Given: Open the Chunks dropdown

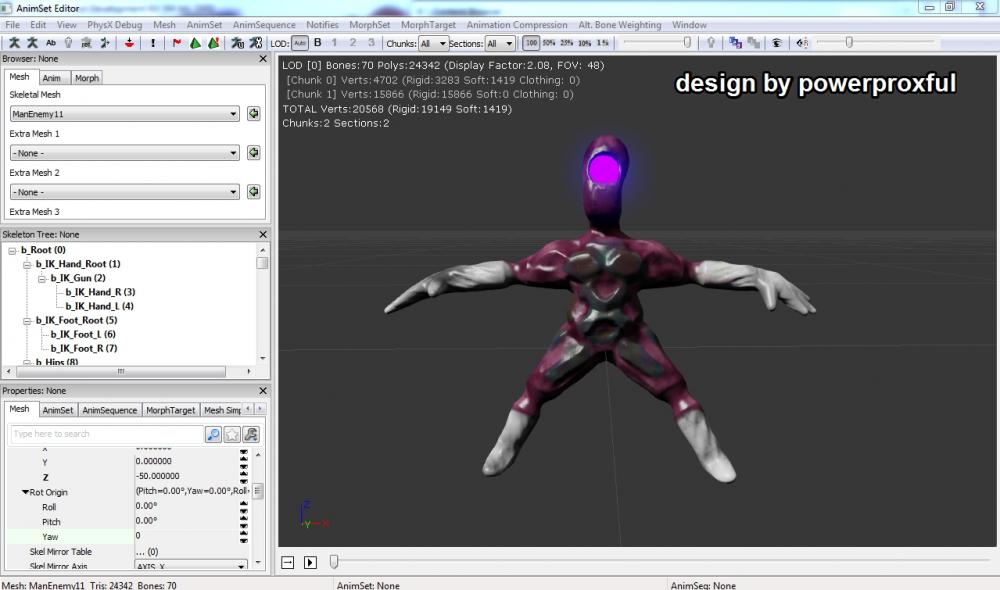Looking at the screenshot, I should [x=434, y=44].
